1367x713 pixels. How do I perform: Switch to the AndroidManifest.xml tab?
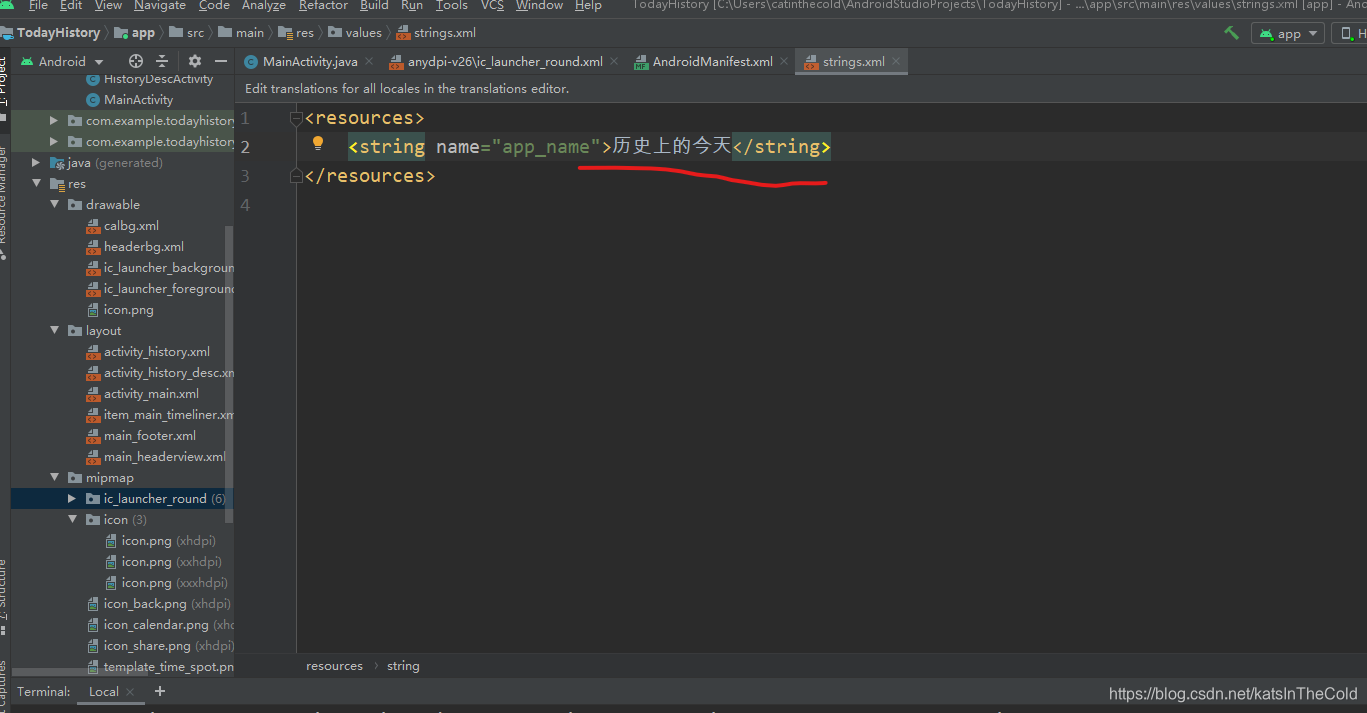click(x=712, y=61)
